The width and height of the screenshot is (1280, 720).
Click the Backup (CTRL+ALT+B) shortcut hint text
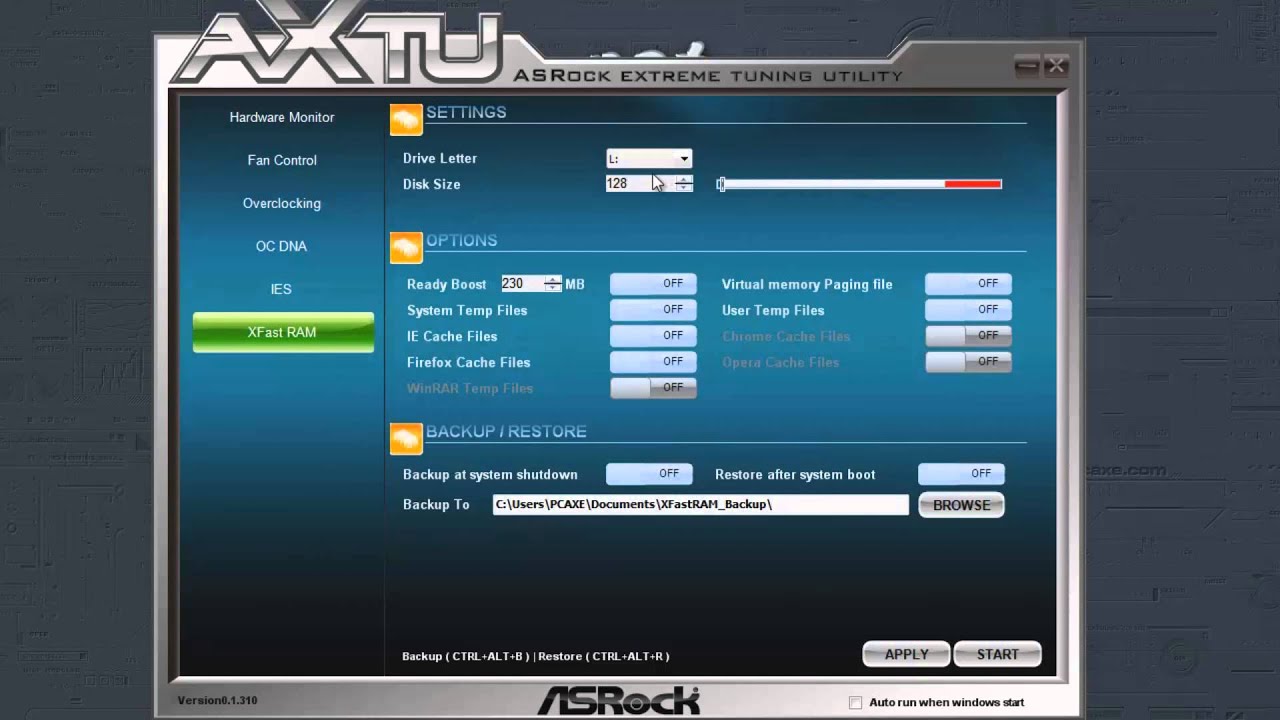pos(465,656)
